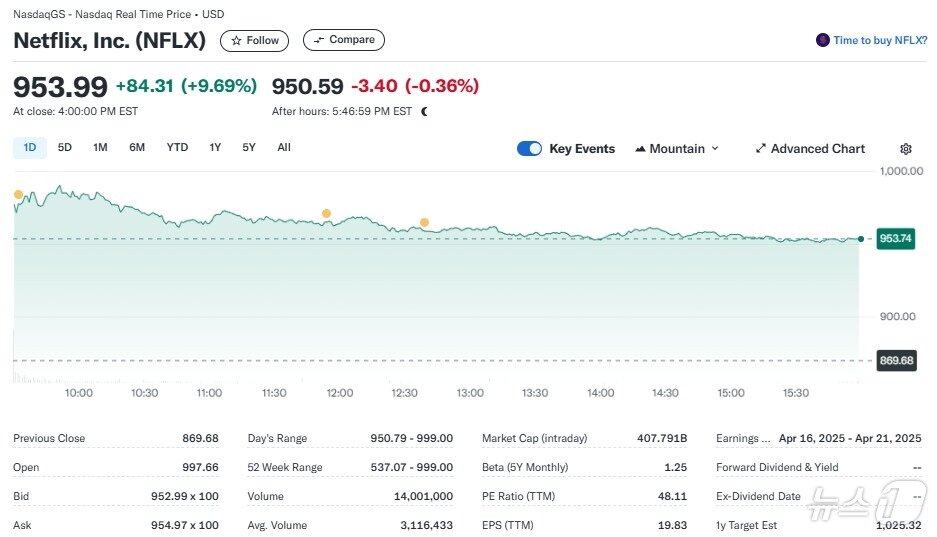This screenshot has height=537, width=937.
Task: Click first key event dot at market open
Action: (18, 194)
